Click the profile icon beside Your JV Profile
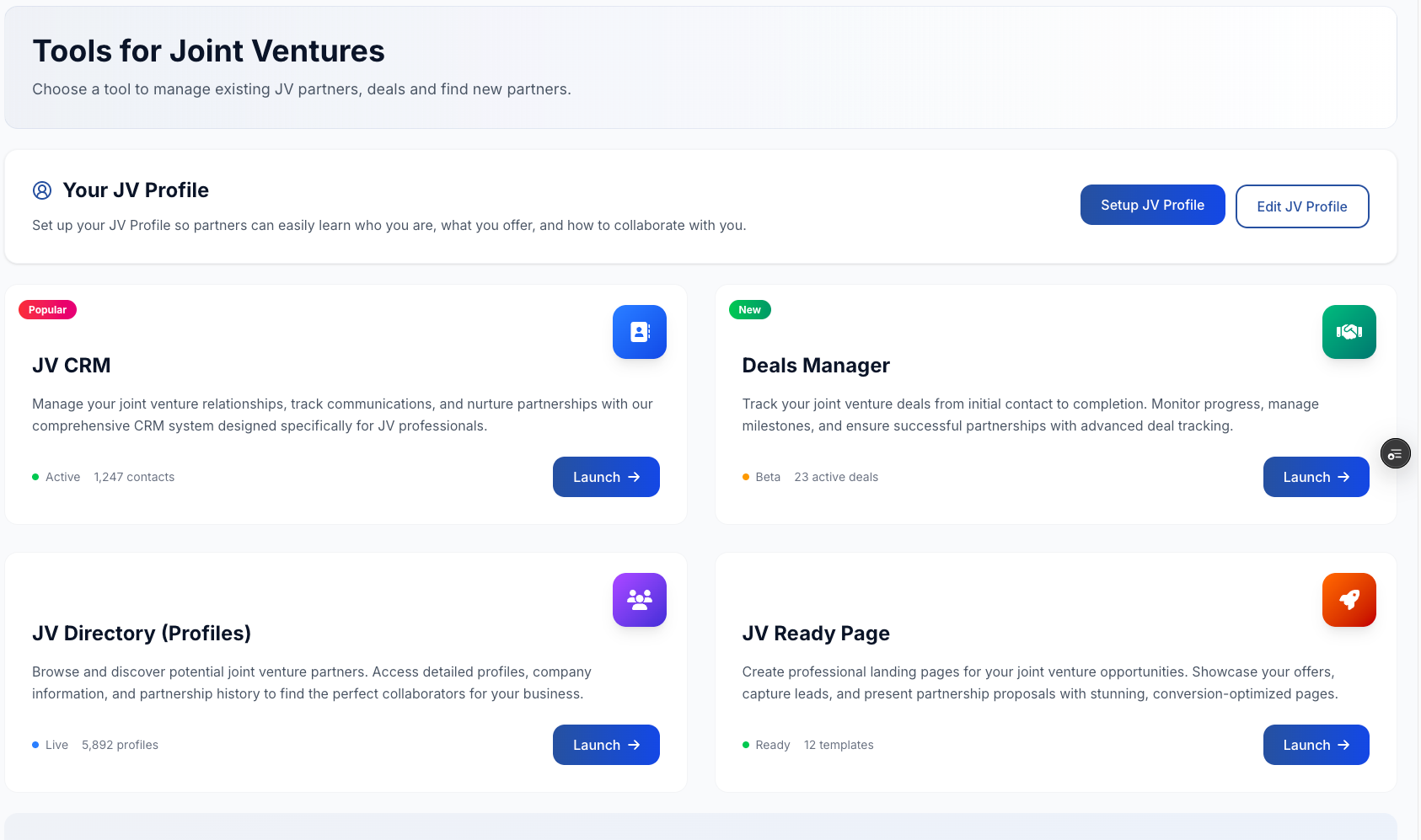1421x840 pixels. pos(43,190)
